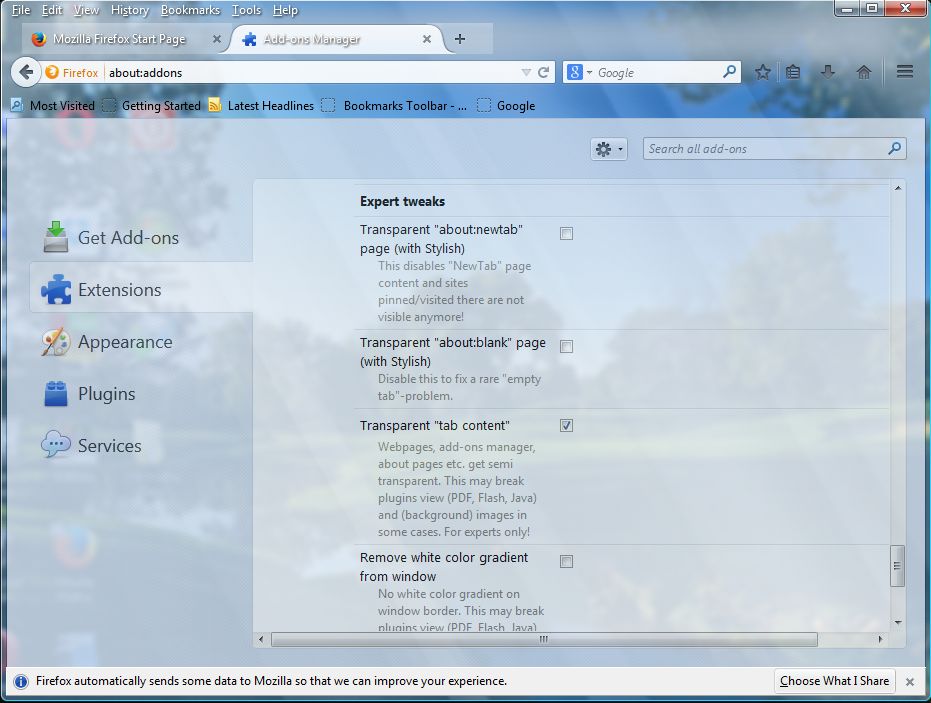Open the File menu
This screenshot has width=931, height=703.
point(21,10)
